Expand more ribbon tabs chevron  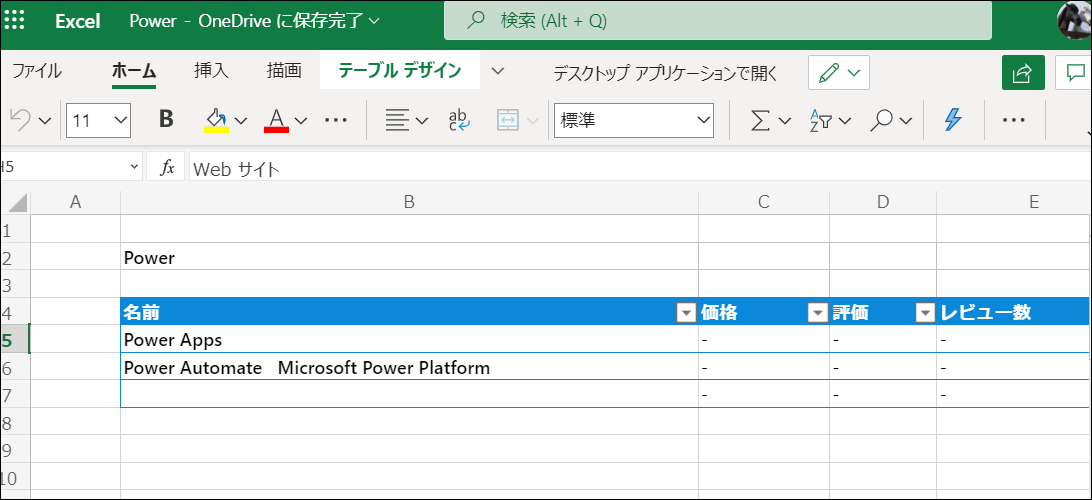498,71
